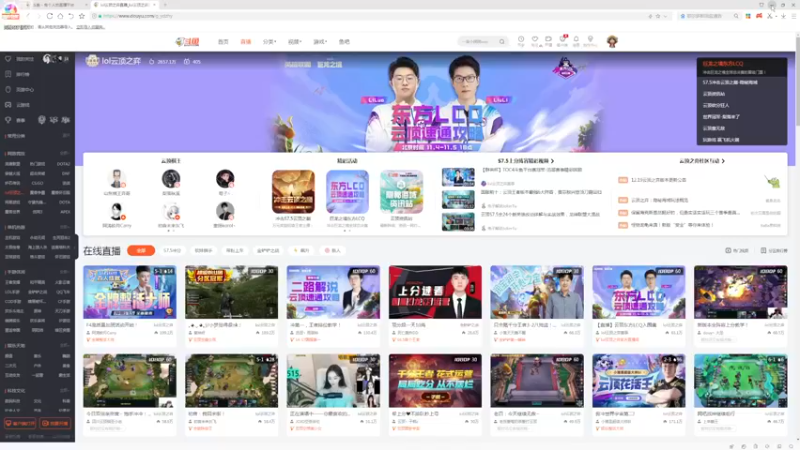Image resolution: width=800 pixels, height=450 pixels.
Task: Click the first S7.5 video thumbnail
Action: (x=458, y=177)
